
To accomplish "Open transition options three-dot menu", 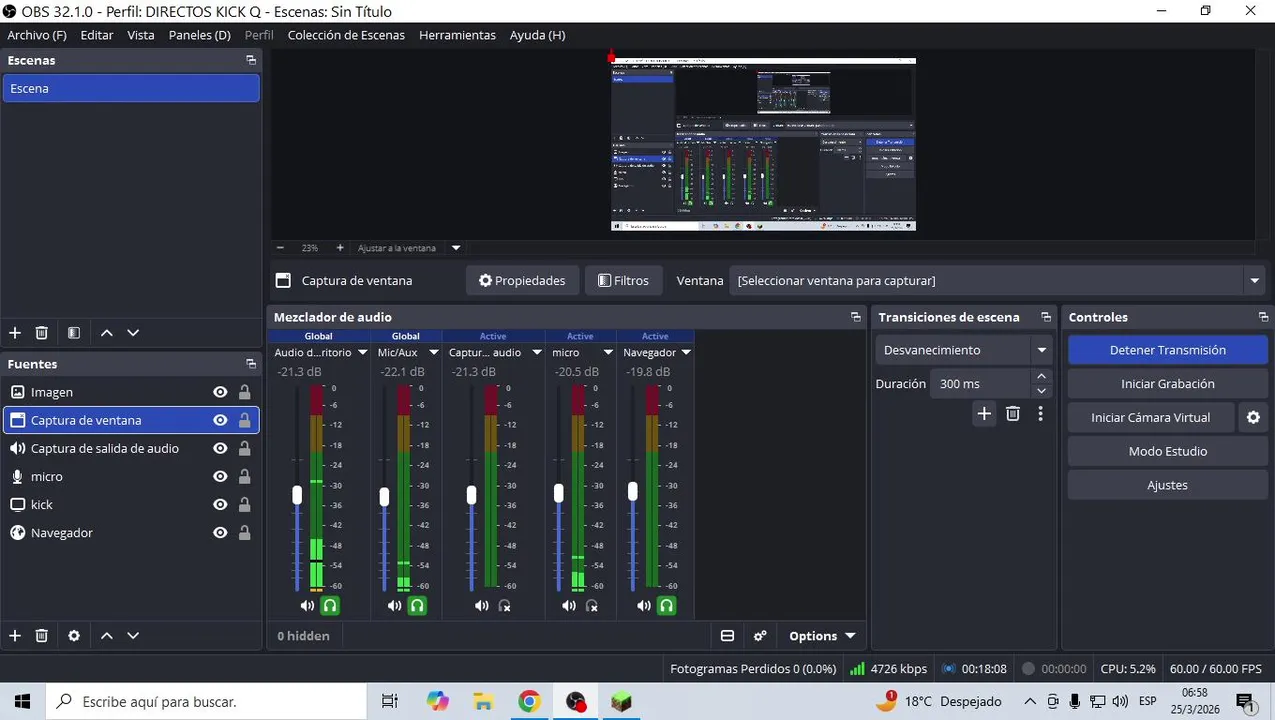I will (1040, 413).
